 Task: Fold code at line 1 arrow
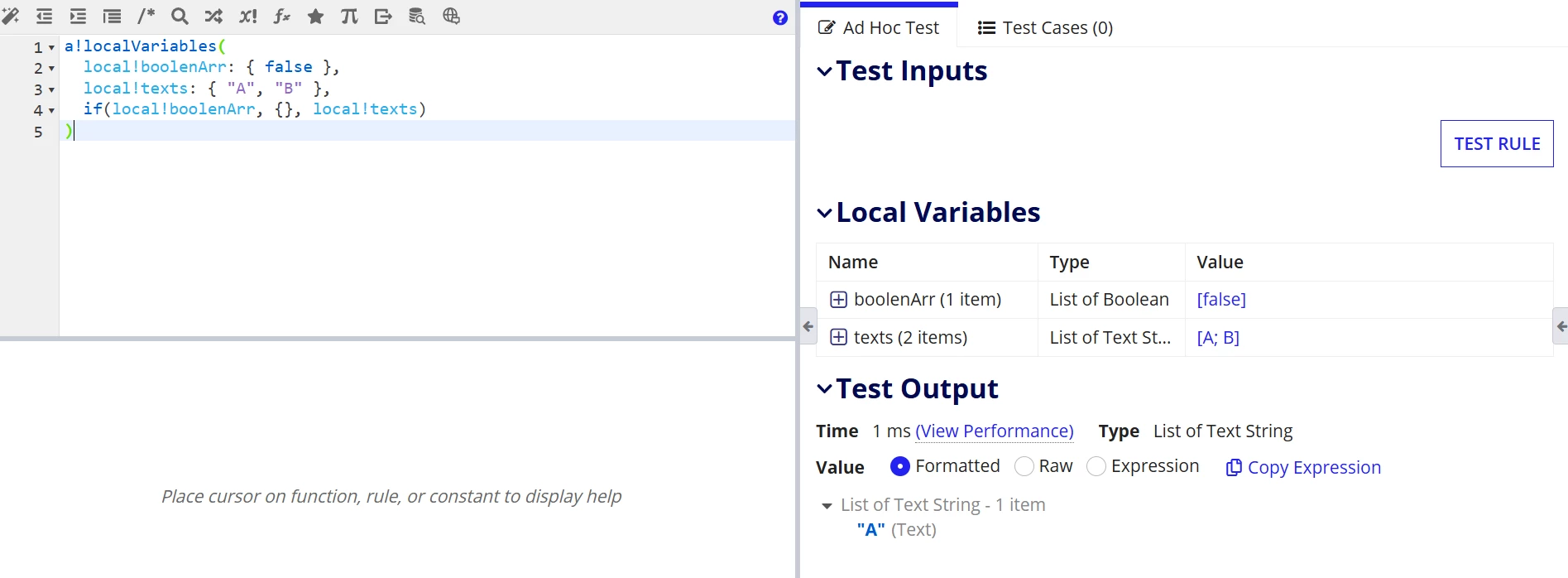click(x=51, y=48)
